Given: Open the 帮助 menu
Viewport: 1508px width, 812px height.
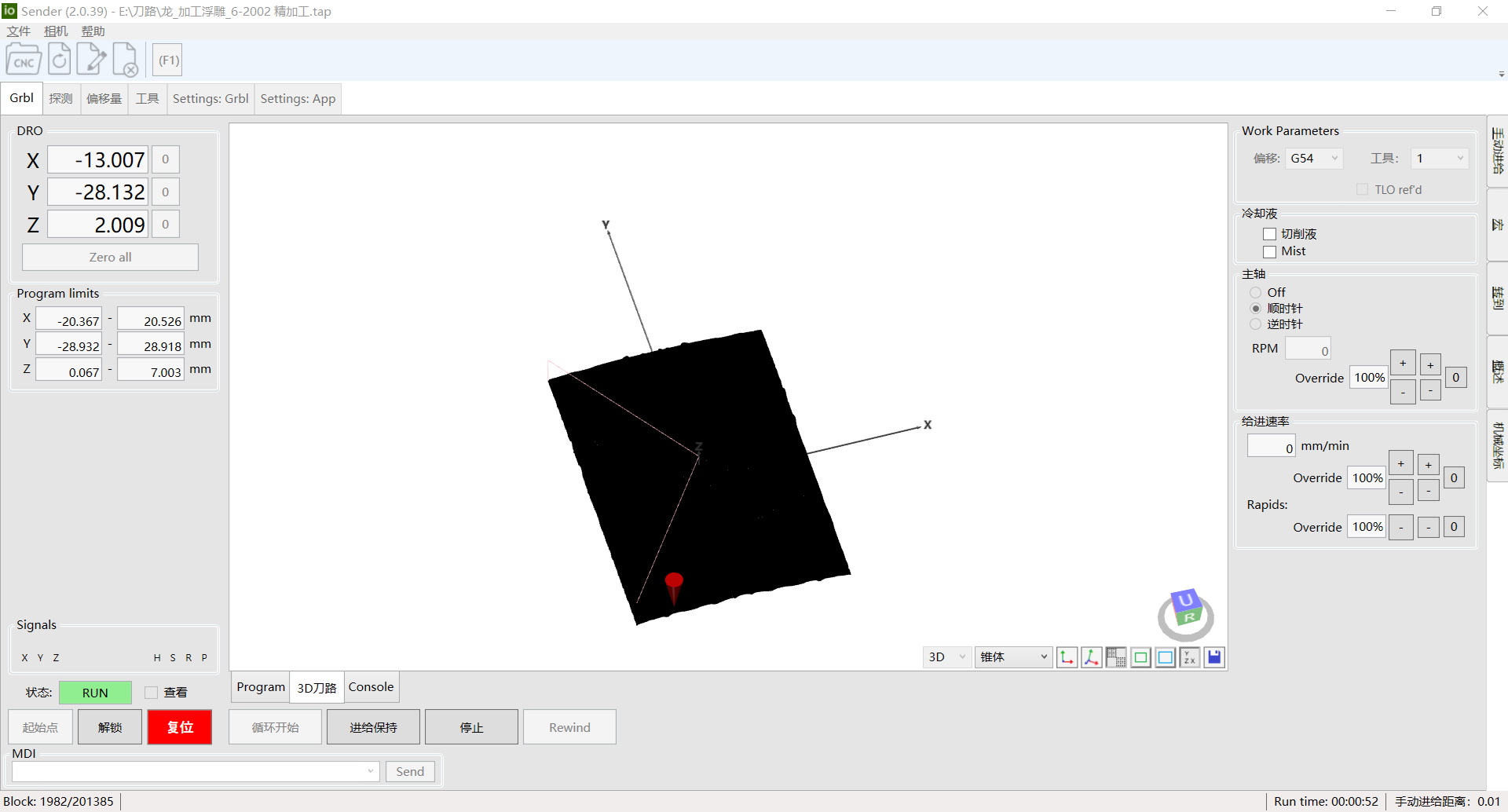Looking at the screenshot, I should 93,31.
